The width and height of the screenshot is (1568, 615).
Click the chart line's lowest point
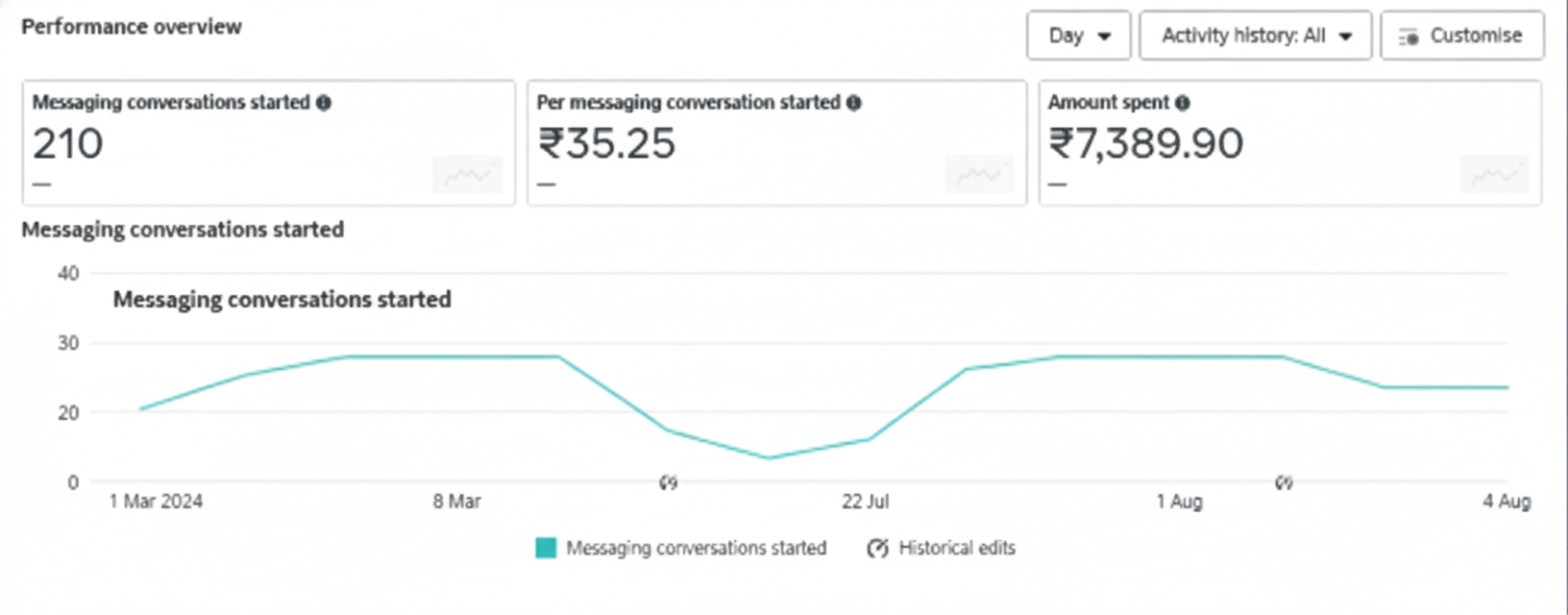[x=769, y=457]
